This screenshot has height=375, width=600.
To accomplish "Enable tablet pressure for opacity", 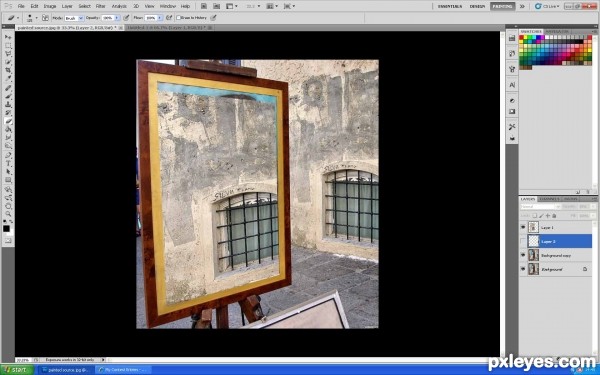I will click(x=126, y=18).
